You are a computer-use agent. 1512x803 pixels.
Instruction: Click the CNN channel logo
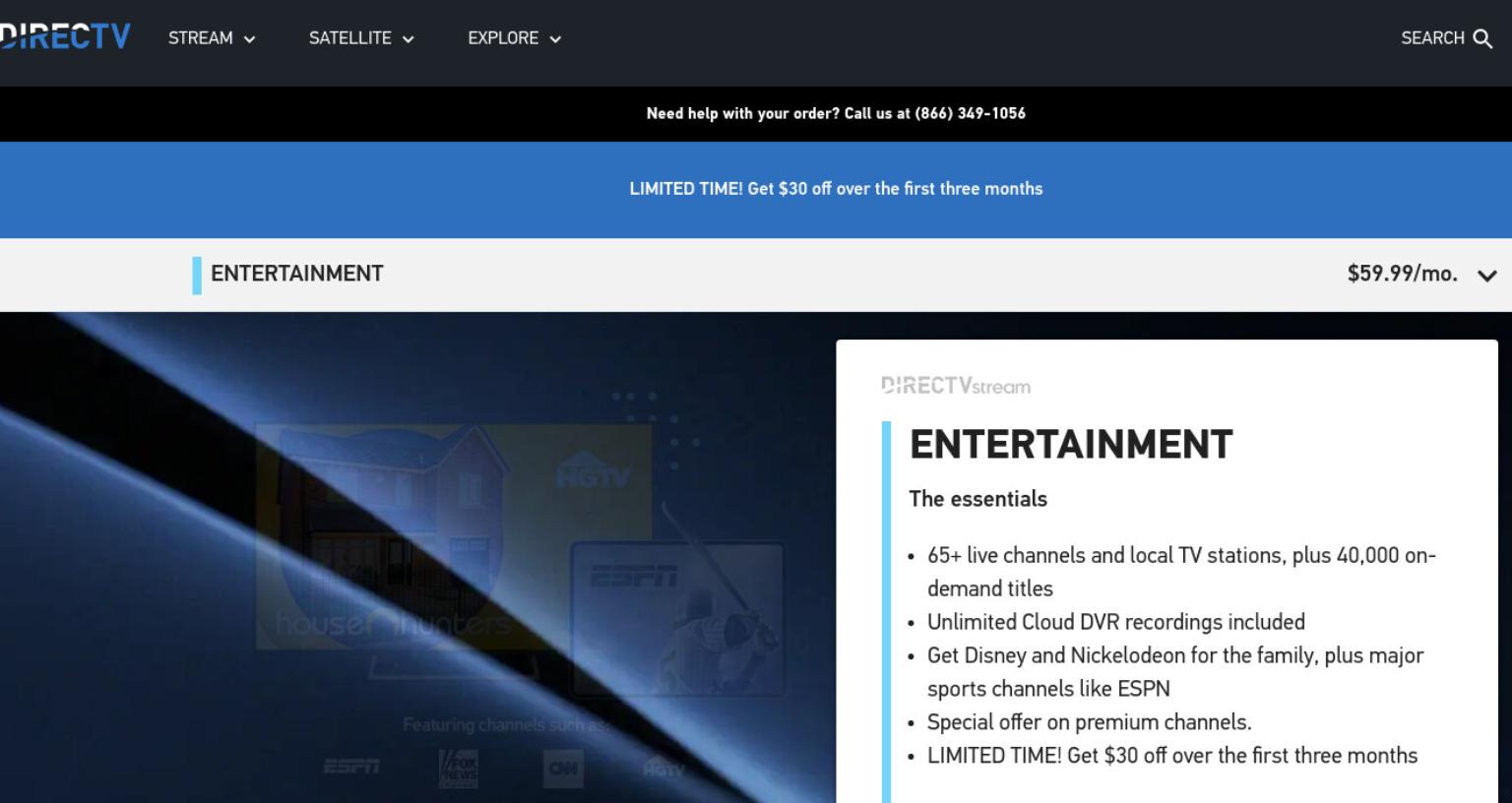click(563, 769)
